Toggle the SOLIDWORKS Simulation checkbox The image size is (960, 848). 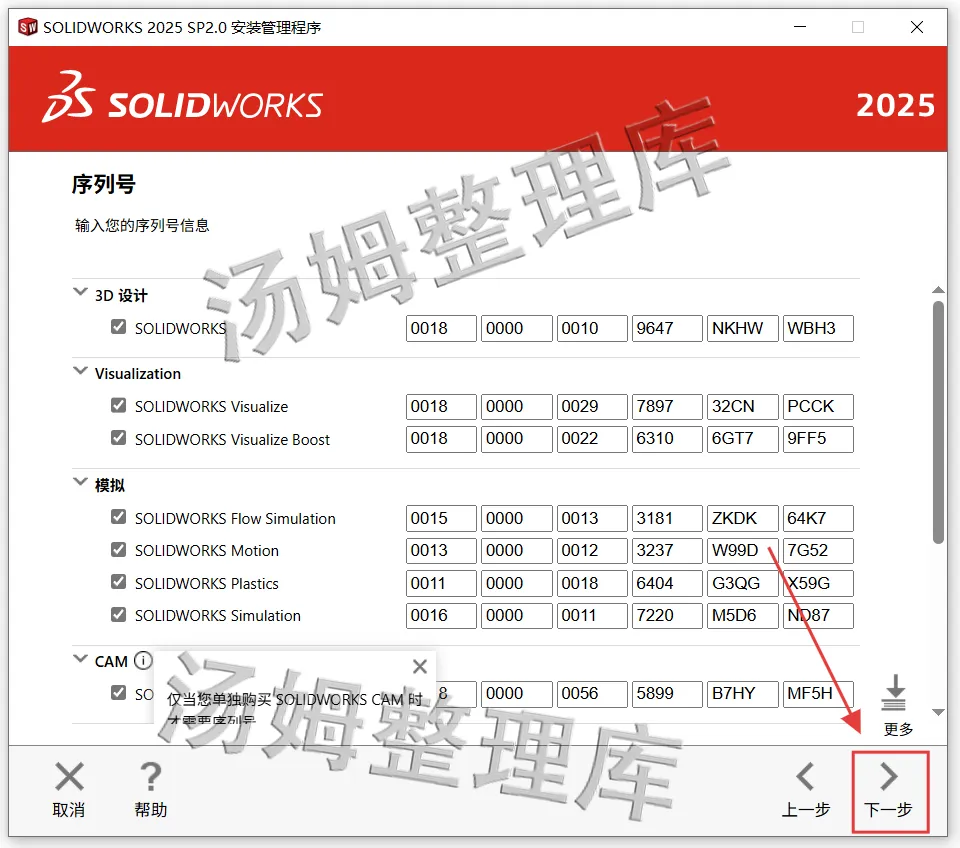coord(118,615)
